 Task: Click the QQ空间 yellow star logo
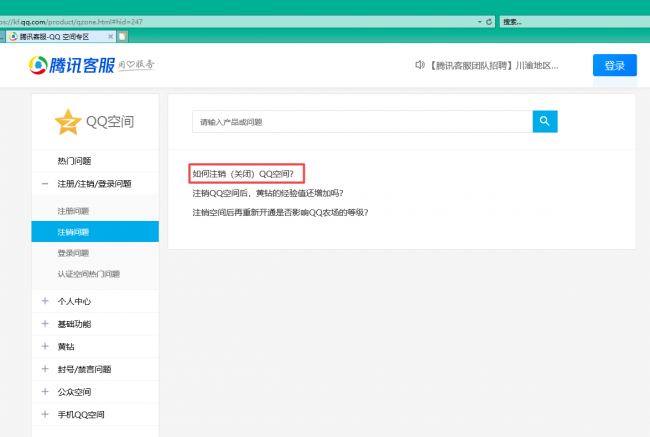tap(68, 122)
